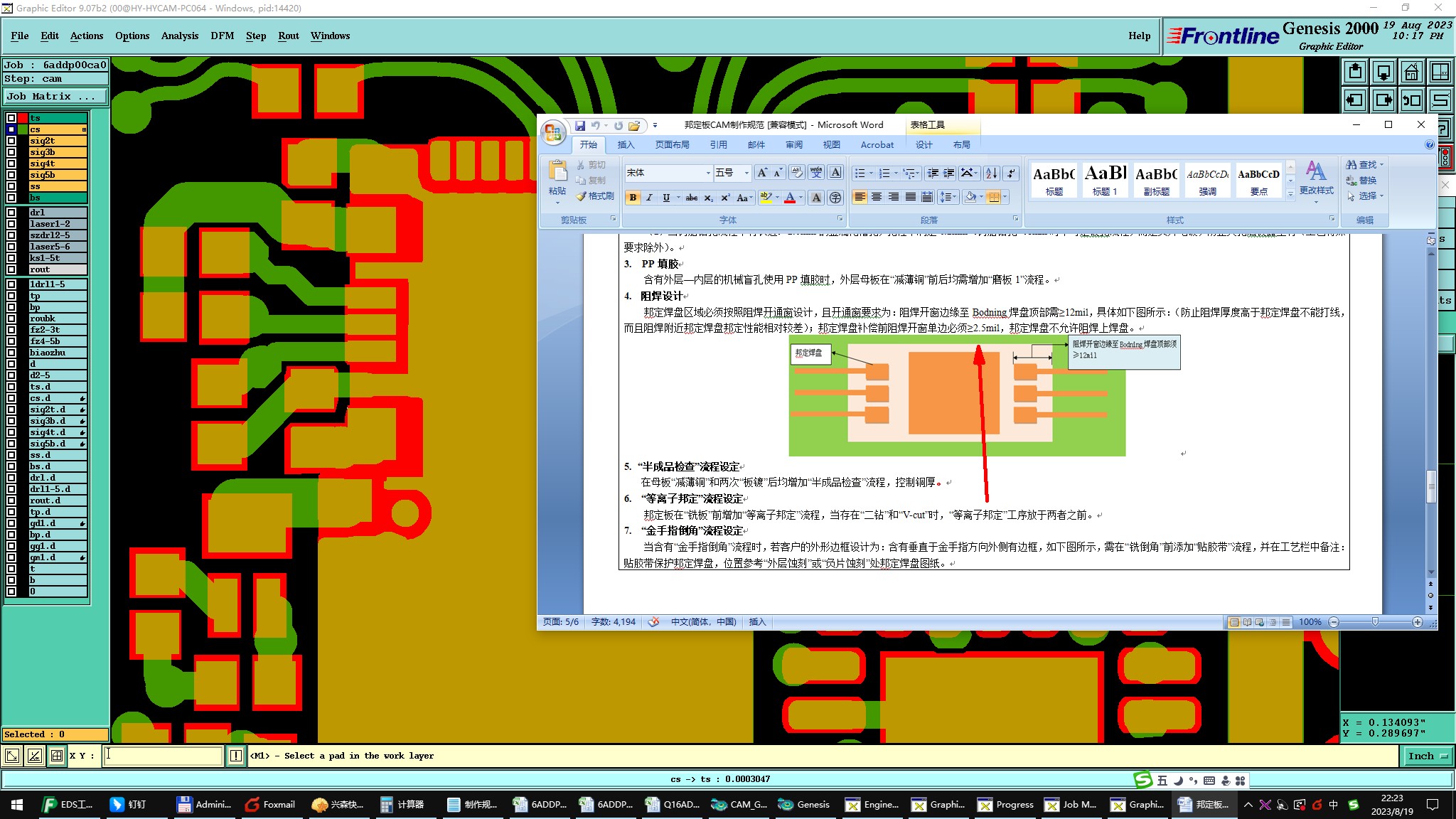
Task: Click the format painter 格式刷
Action: click(595, 196)
